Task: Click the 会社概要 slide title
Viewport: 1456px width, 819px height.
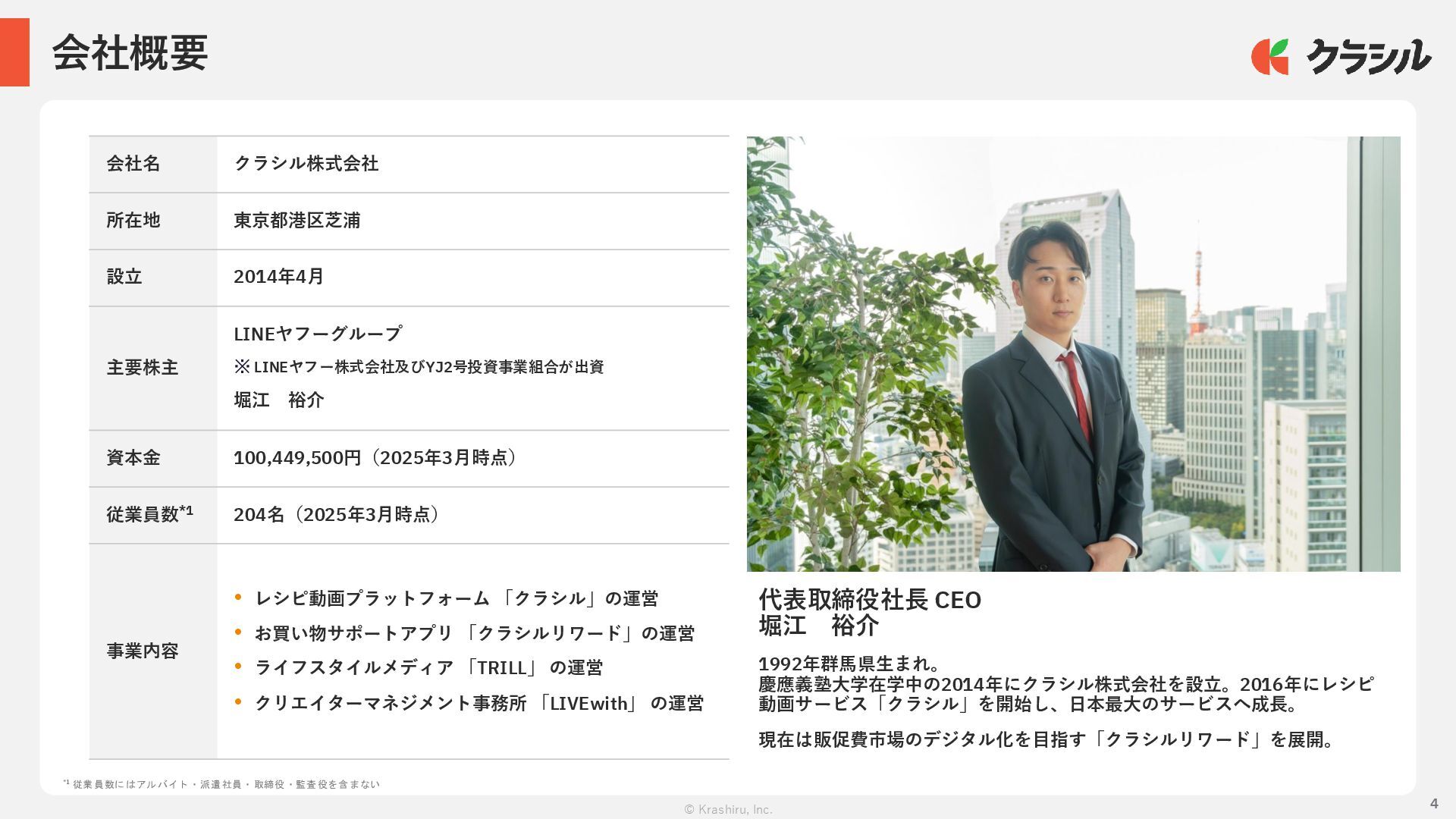Action: 130,53
